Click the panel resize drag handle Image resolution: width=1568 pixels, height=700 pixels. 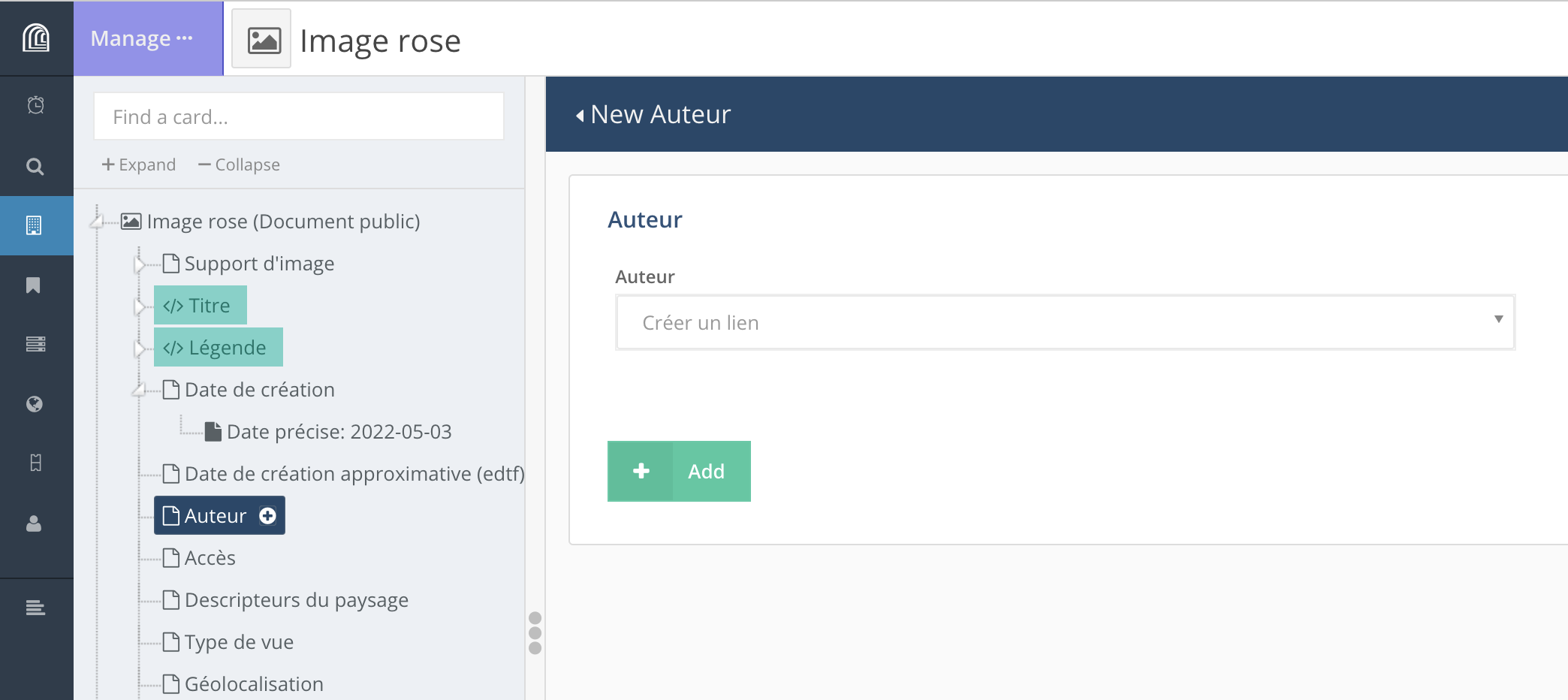pyautogui.click(x=535, y=632)
